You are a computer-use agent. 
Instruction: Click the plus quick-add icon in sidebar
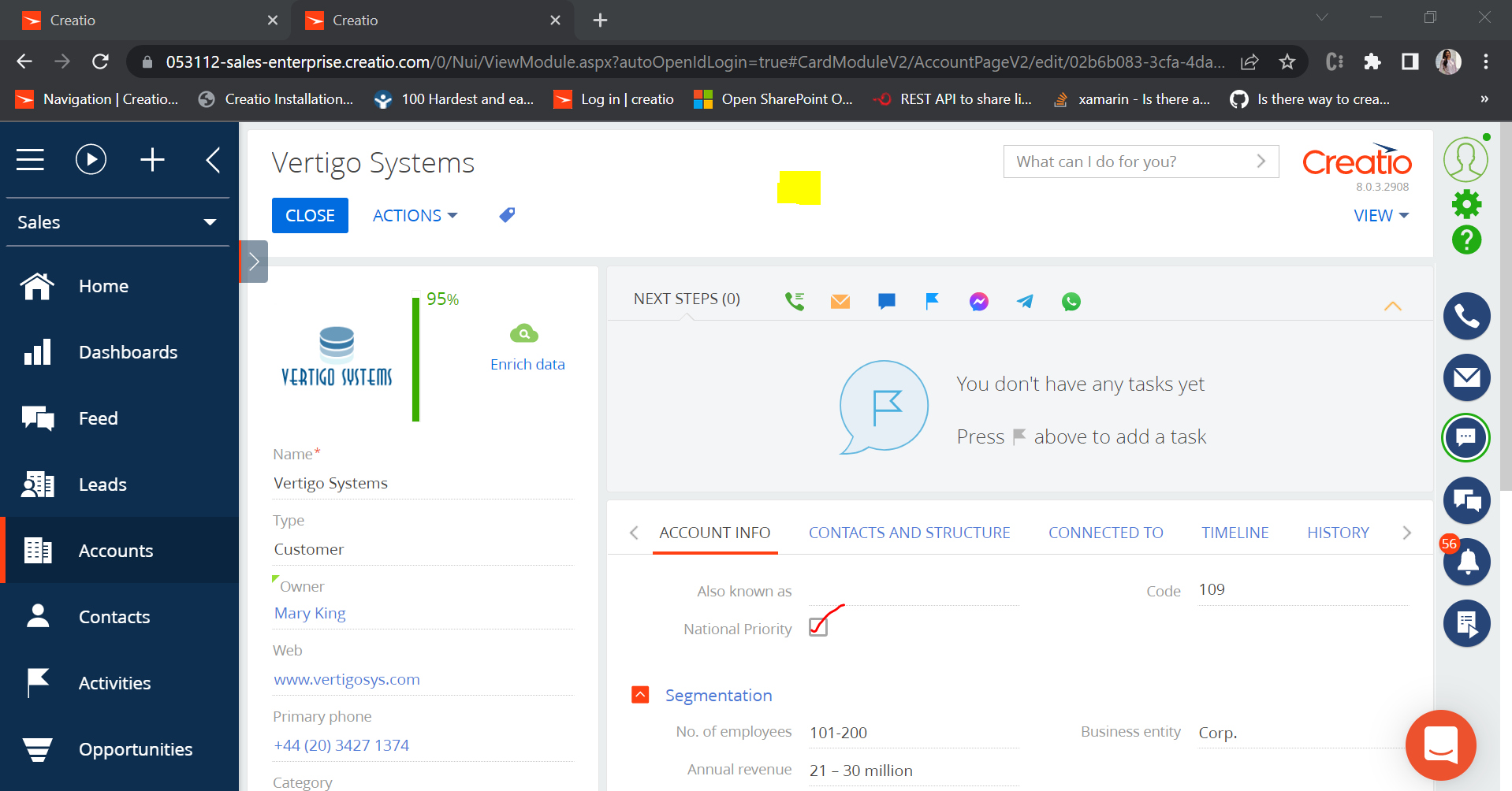pyautogui.click(x=152, y=160)
